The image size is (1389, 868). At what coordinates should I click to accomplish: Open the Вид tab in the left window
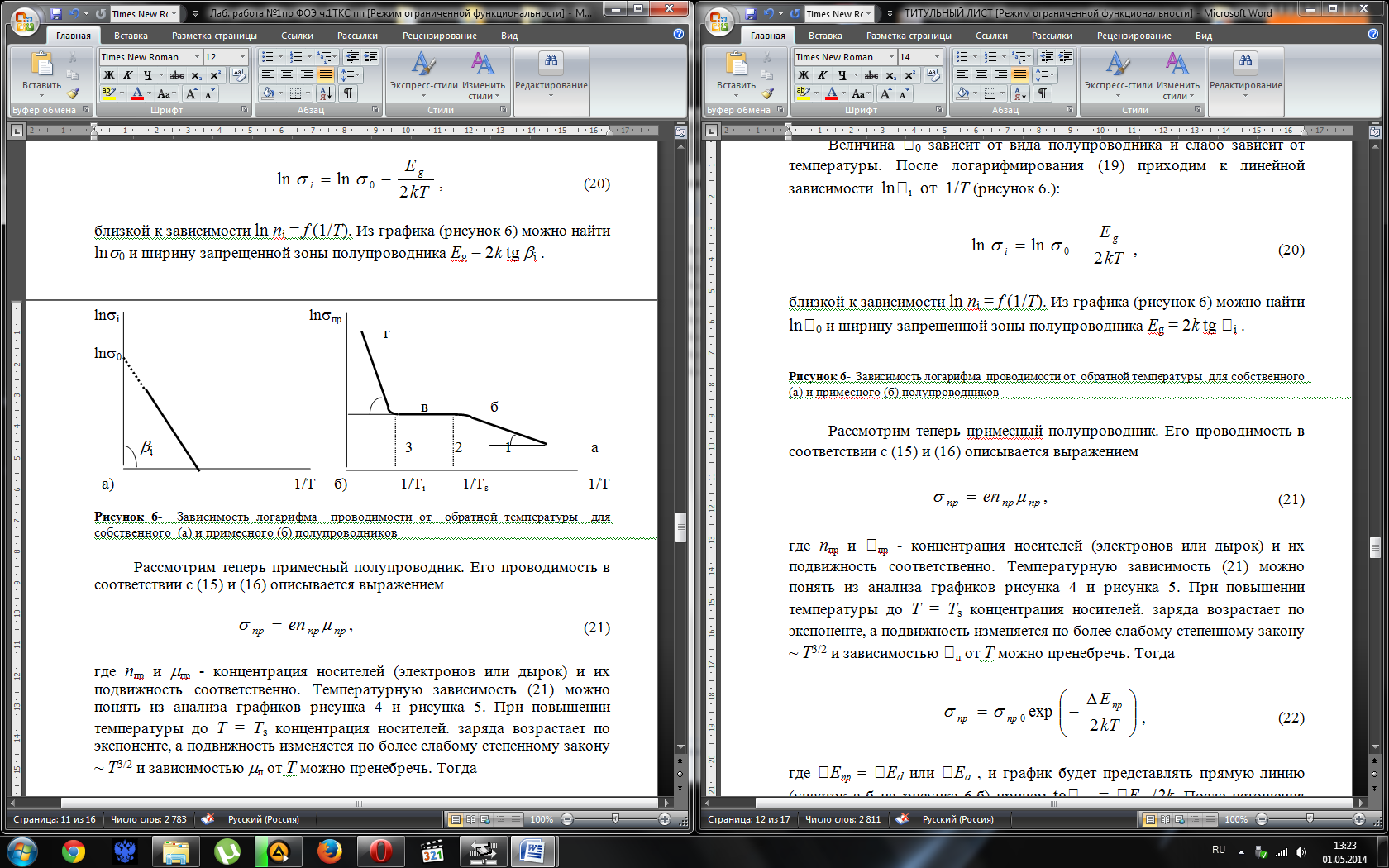[x=509, y=36]
